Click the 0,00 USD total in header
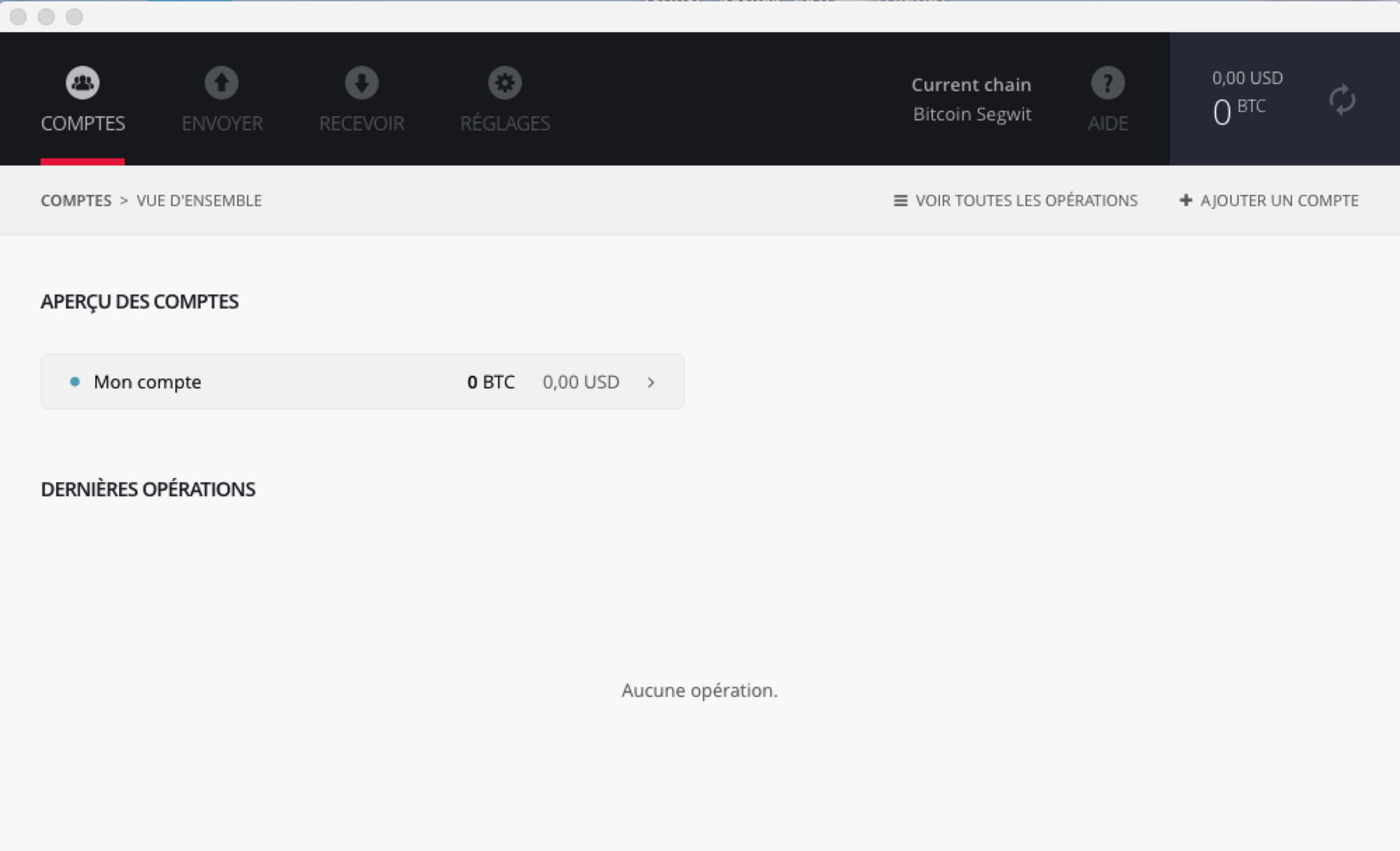Screen dimensions: 1400x851 [x=1247, y=78]
